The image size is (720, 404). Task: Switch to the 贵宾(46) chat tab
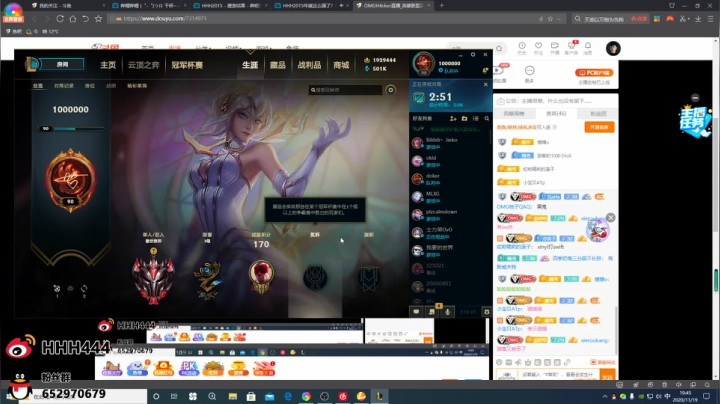tap(556, 113)
